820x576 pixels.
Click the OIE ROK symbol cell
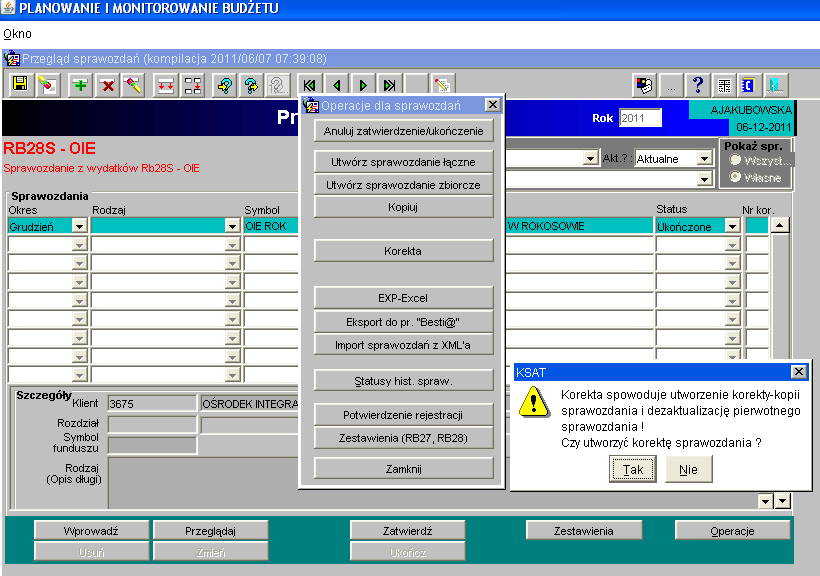tap(271, 226)
